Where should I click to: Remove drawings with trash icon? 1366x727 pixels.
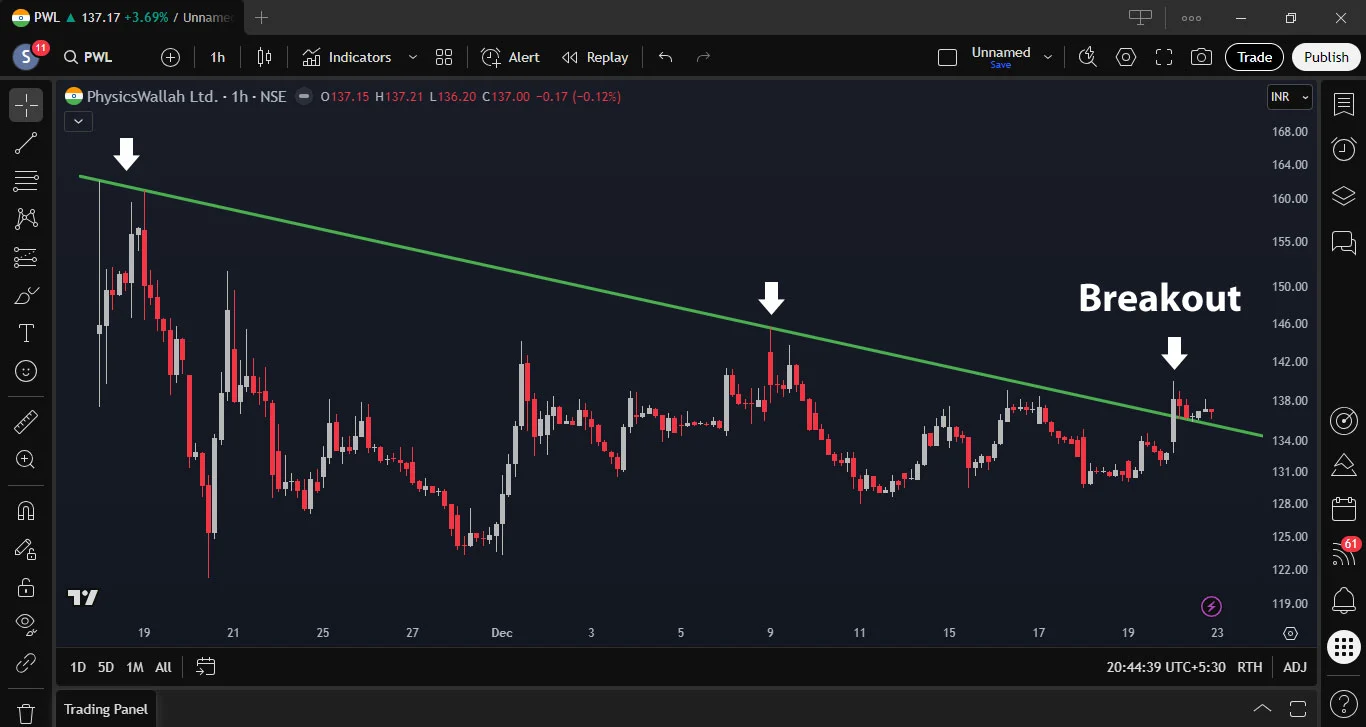(26, 713)
